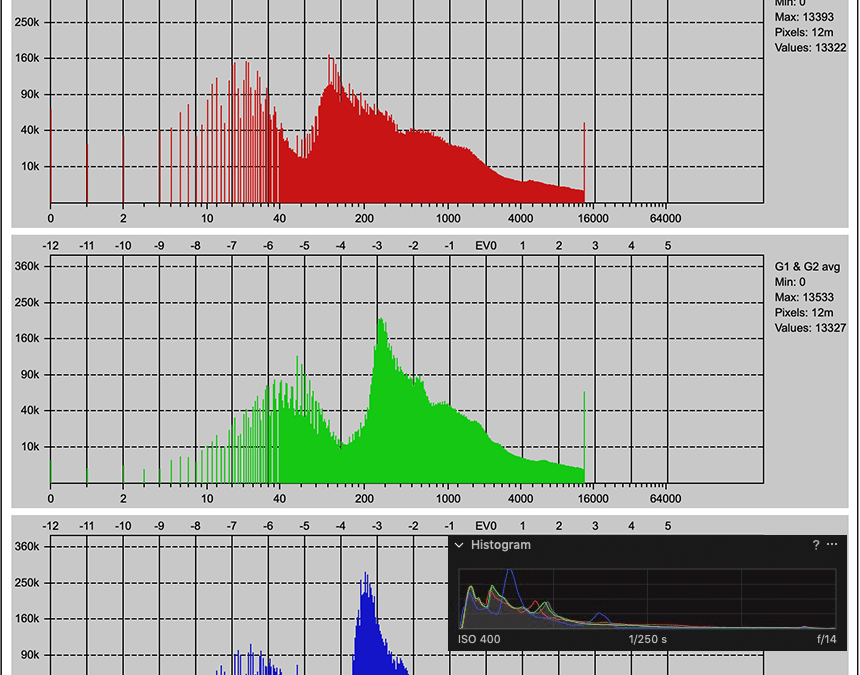This screenshot has height=675, width=860.
Task: Click Values: 13322 in red channel stats
Action: click(810, 47)
